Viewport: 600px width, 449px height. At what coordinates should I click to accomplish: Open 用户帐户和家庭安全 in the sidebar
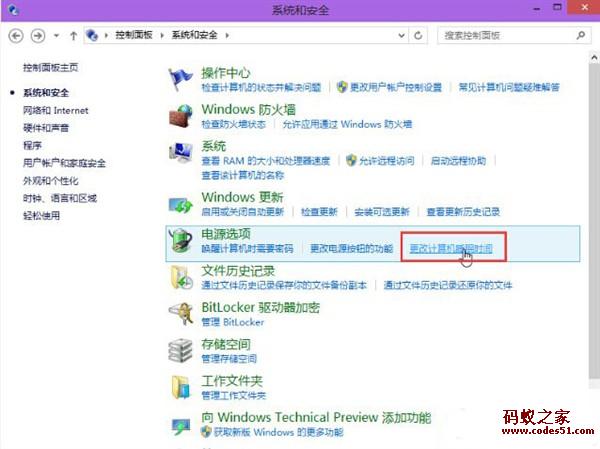[x=64, y=163]
